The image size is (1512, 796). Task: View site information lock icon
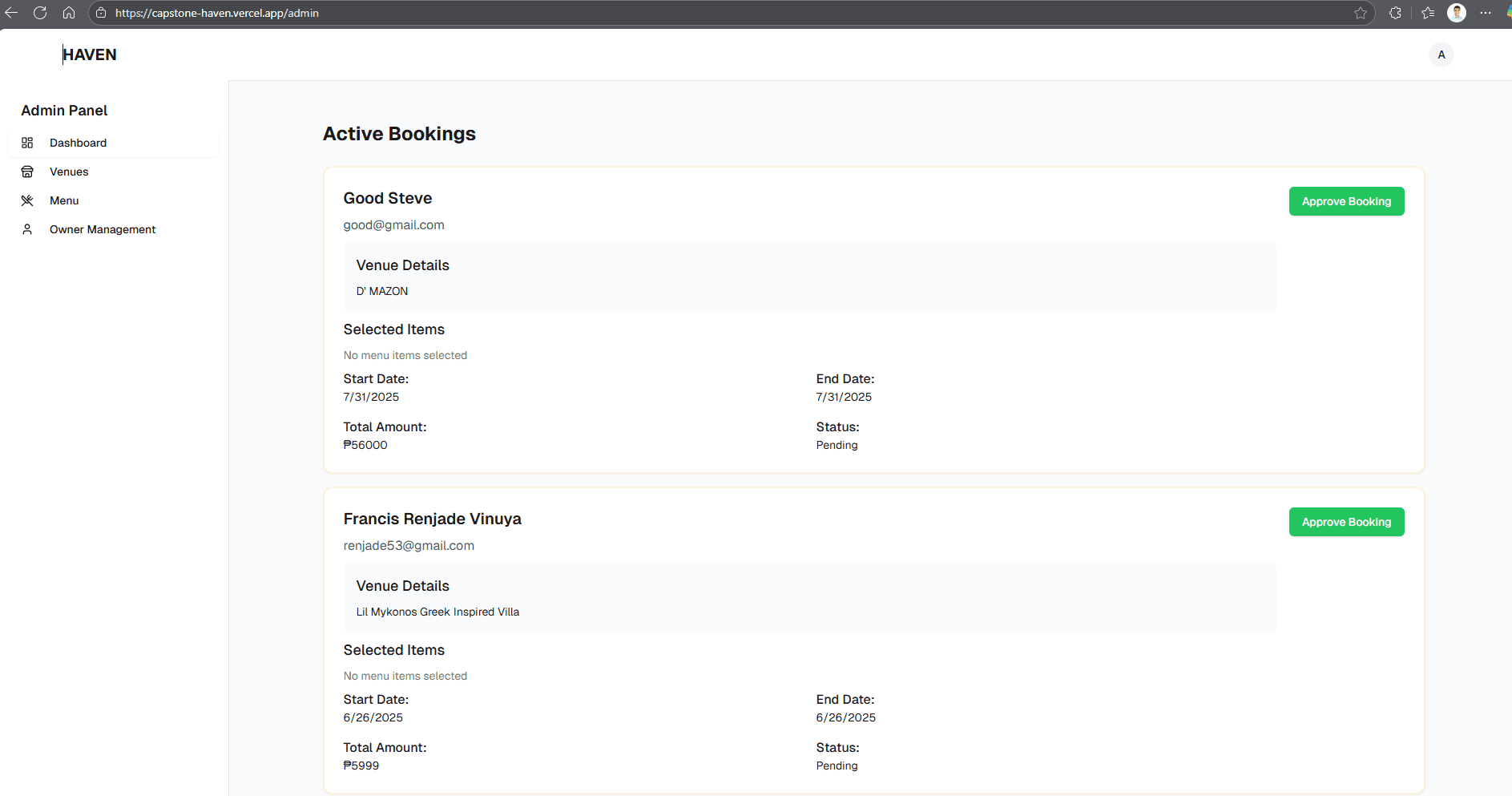101,13
